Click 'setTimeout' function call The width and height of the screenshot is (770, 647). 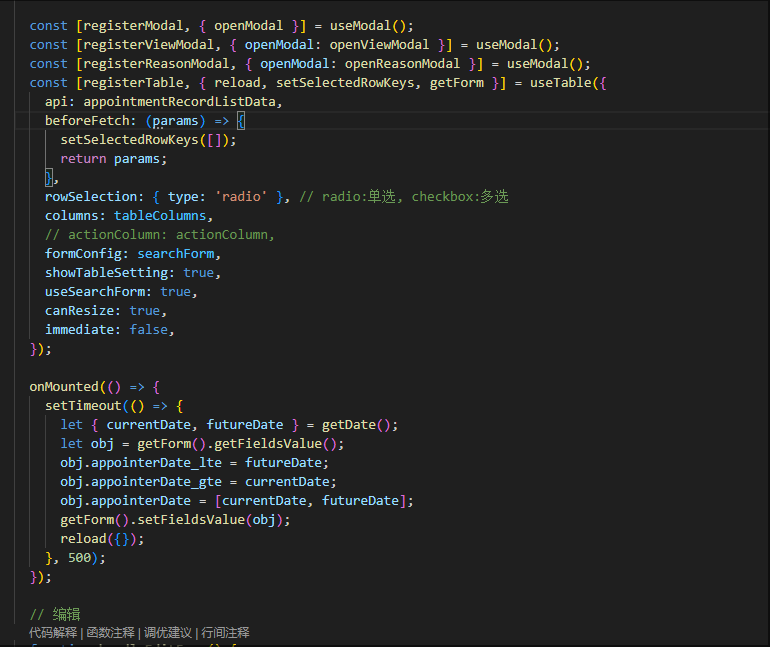coord(83,406)
